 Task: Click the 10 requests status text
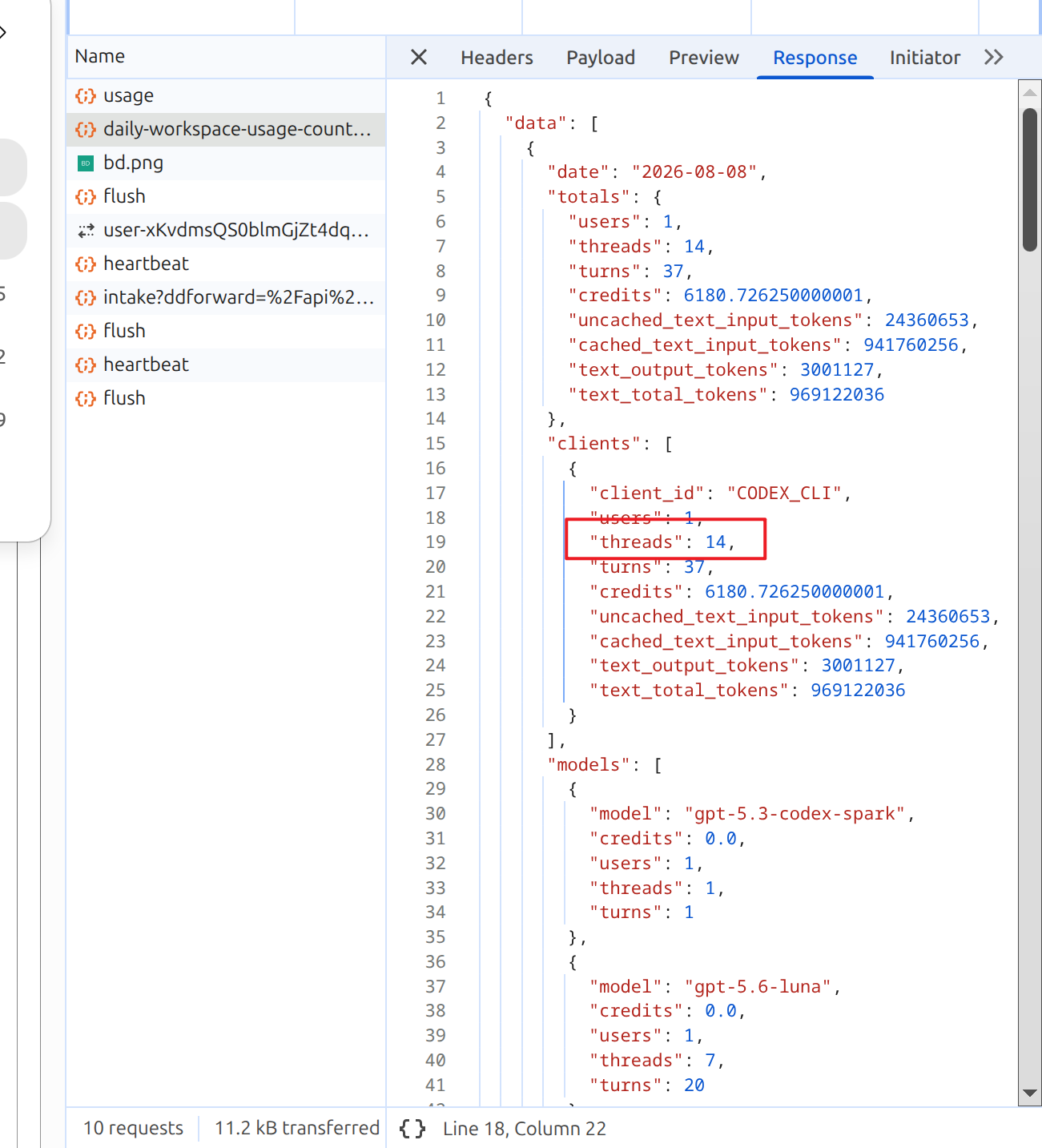click(x=133, y=1128)
